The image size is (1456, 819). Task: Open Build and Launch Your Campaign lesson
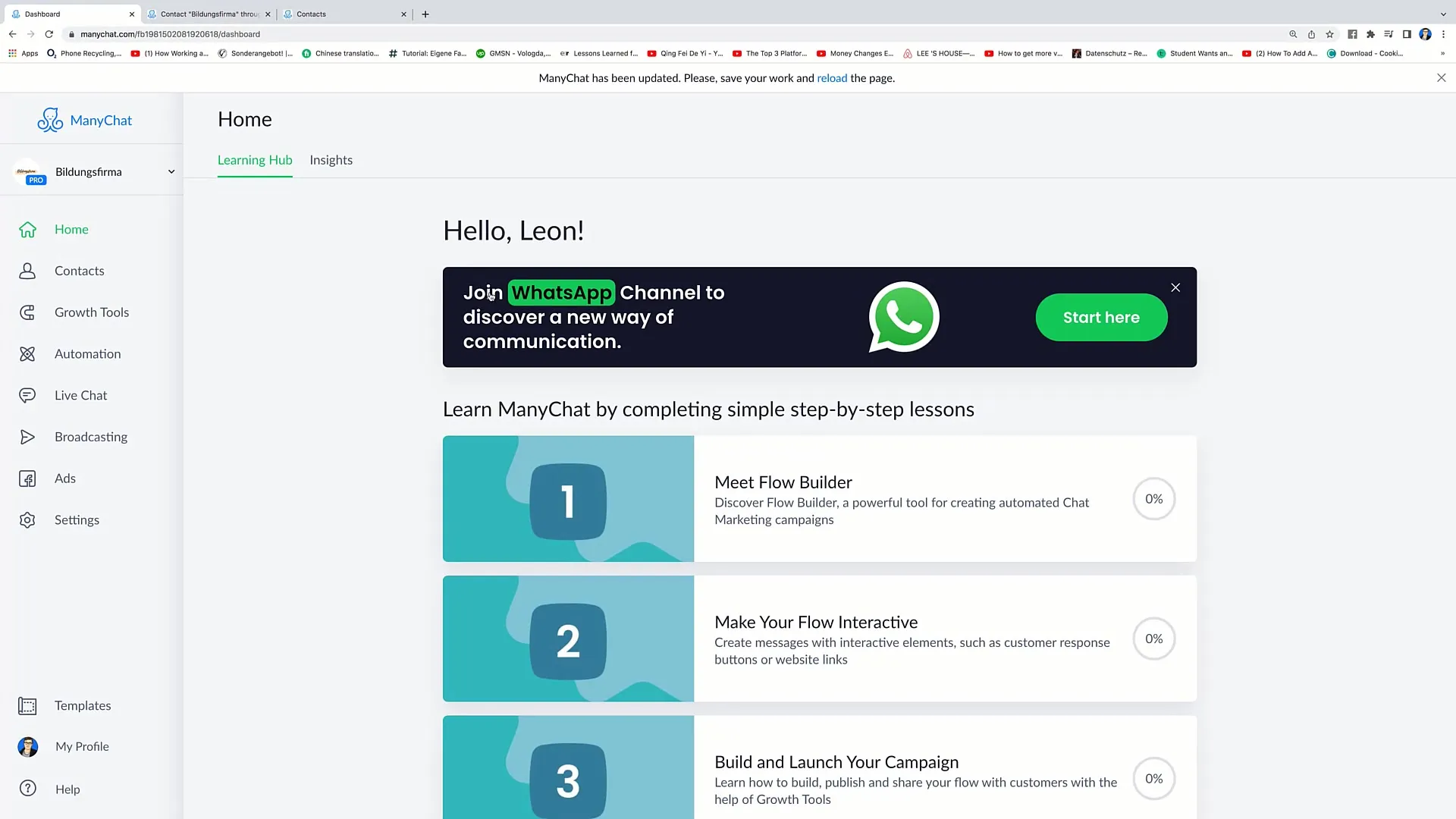click(820, 767)
